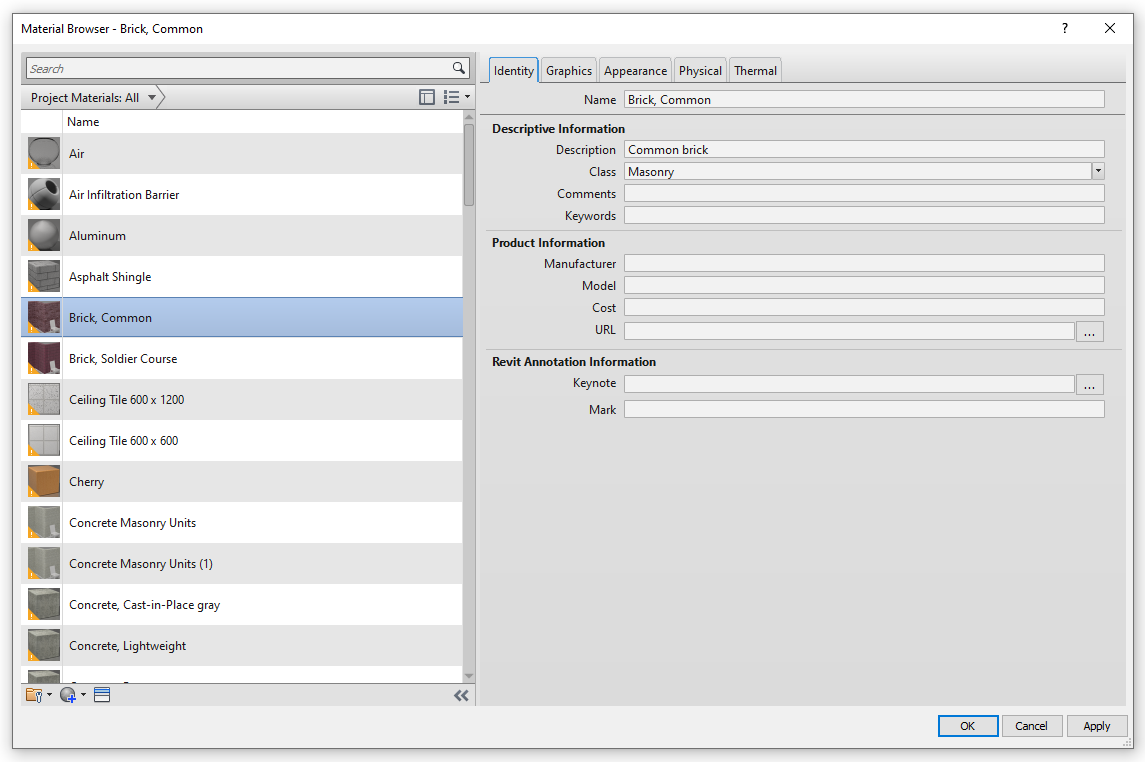Click the search magnifier icon
Viewport: 1145px width, 762px height.
[x=459, y=67]
